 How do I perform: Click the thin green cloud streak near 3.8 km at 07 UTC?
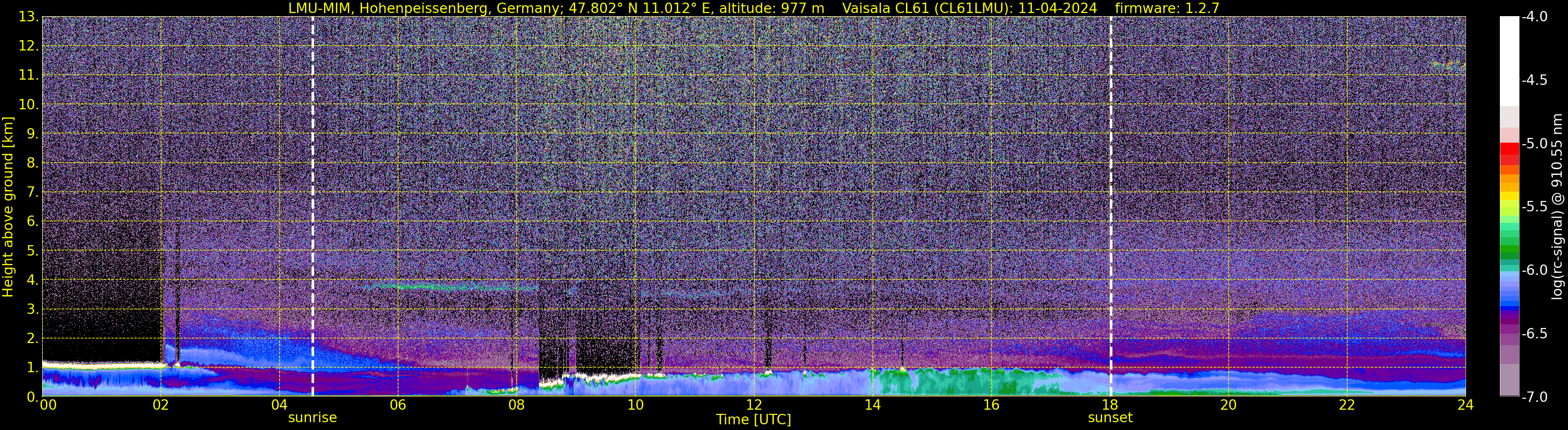[450, 286]
